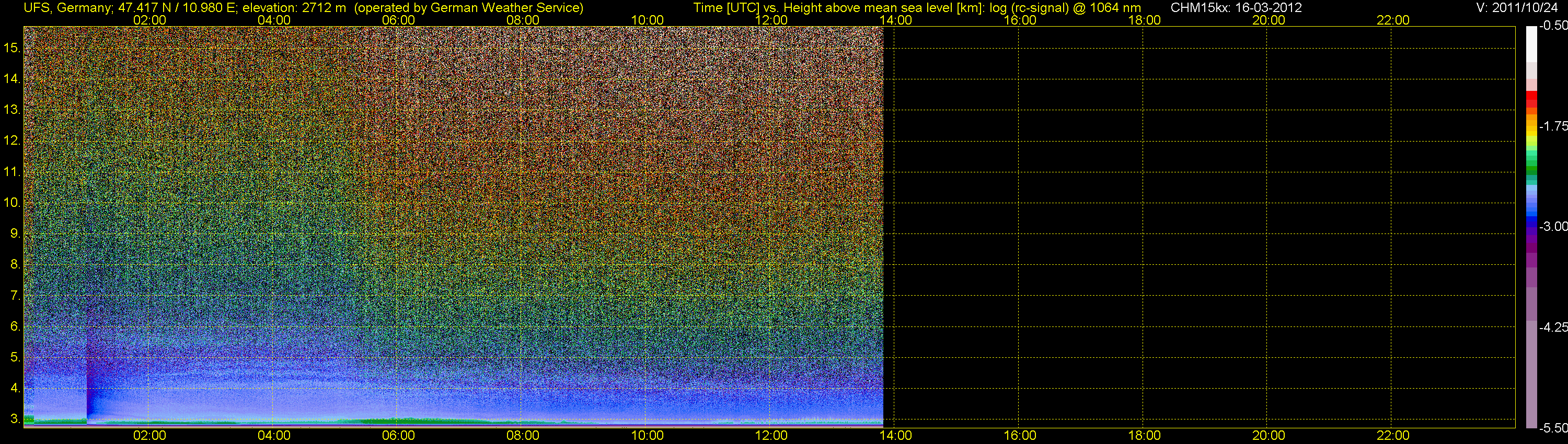Click the 02:00 label on the top time axis
Image resolution: width=1568 pixels, height=444 pixels.
[149, 20]
